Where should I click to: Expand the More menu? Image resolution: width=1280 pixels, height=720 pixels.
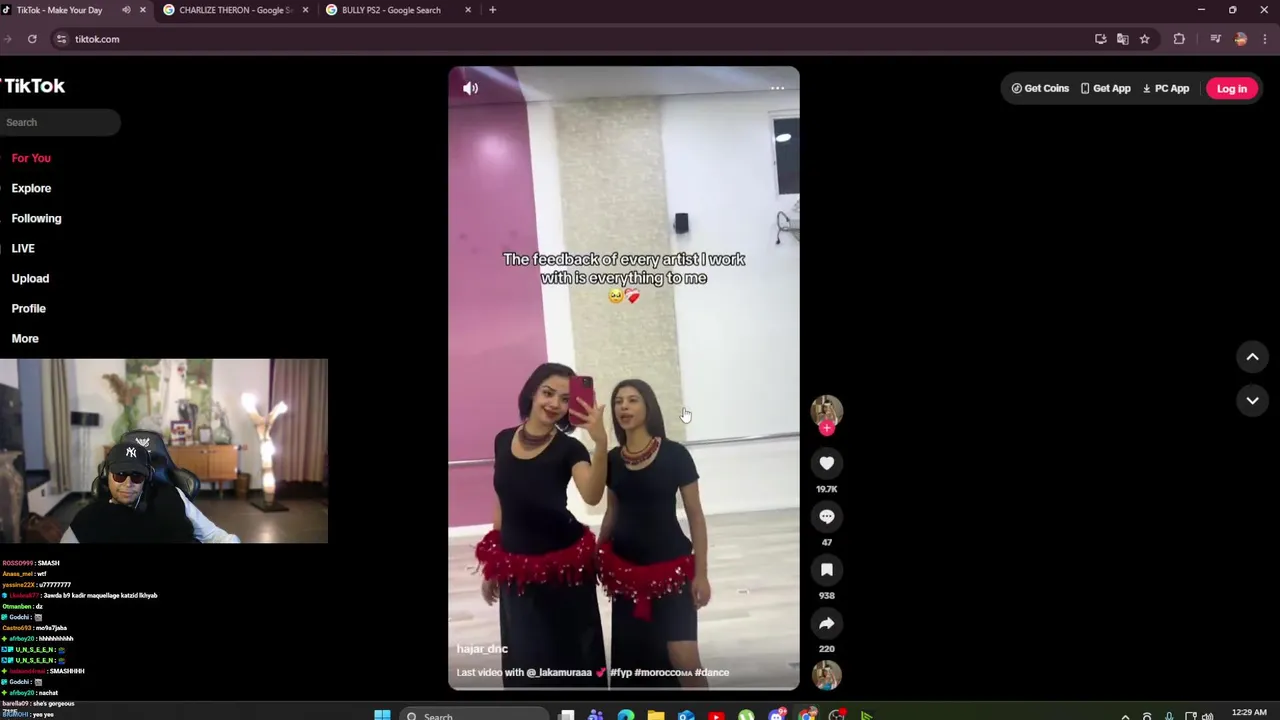point(25,338)
